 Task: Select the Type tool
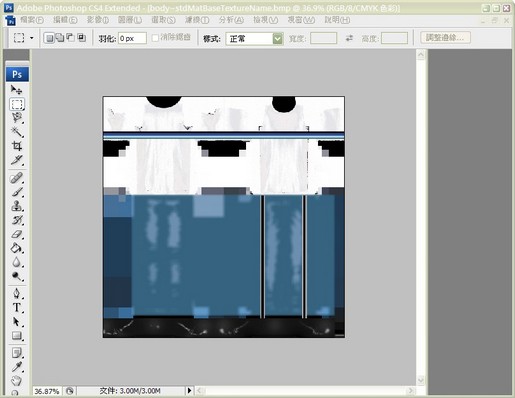click(x=17, y=307)
